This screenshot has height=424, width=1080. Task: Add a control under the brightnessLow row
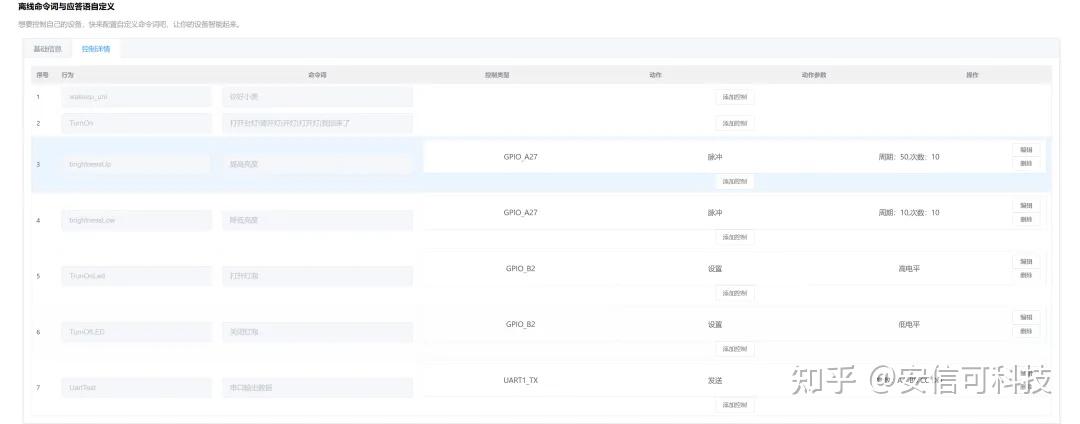(x=734, y=237)
